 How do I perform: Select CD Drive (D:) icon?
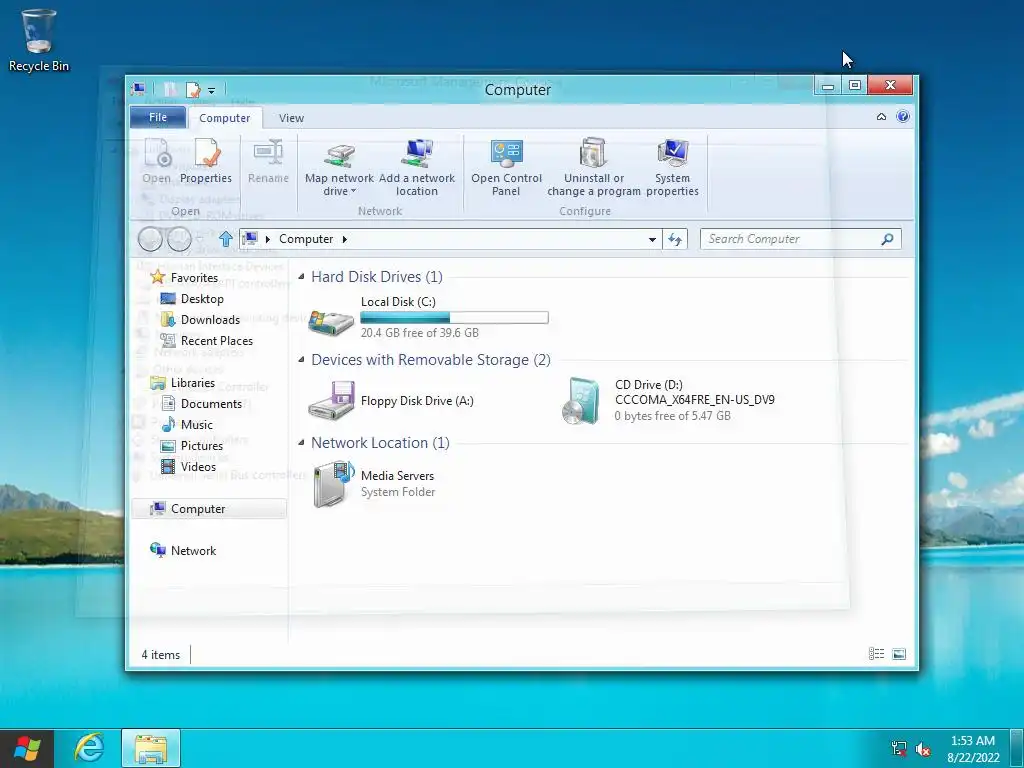click(580, 401)
